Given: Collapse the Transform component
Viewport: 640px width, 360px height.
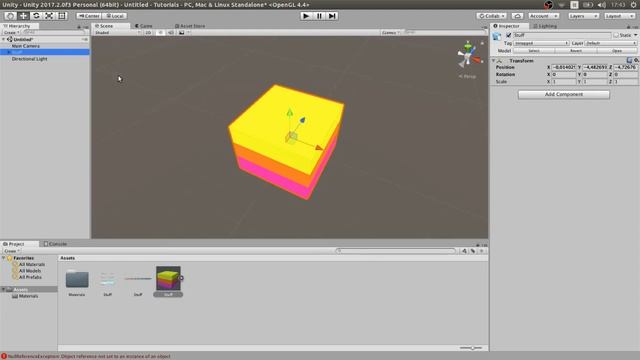Looking at the screenshot, I should point(493,60).
